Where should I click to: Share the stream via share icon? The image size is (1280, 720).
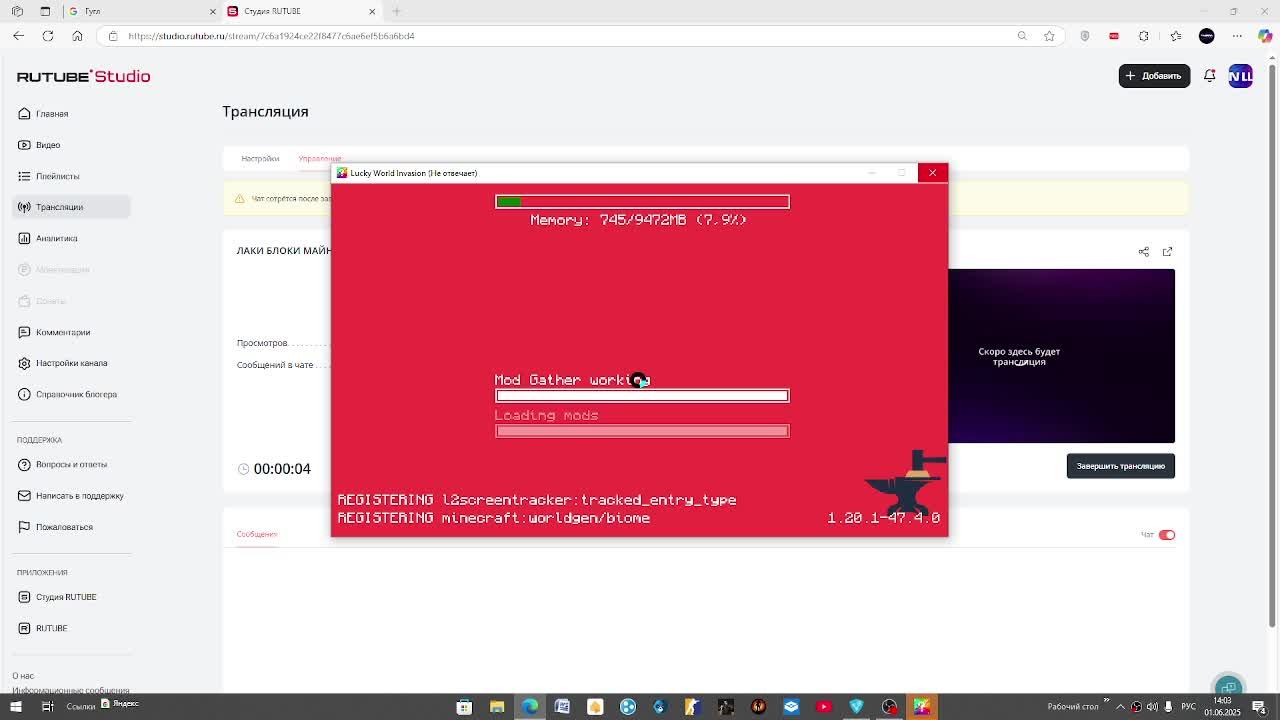[x=1144, y=252]
